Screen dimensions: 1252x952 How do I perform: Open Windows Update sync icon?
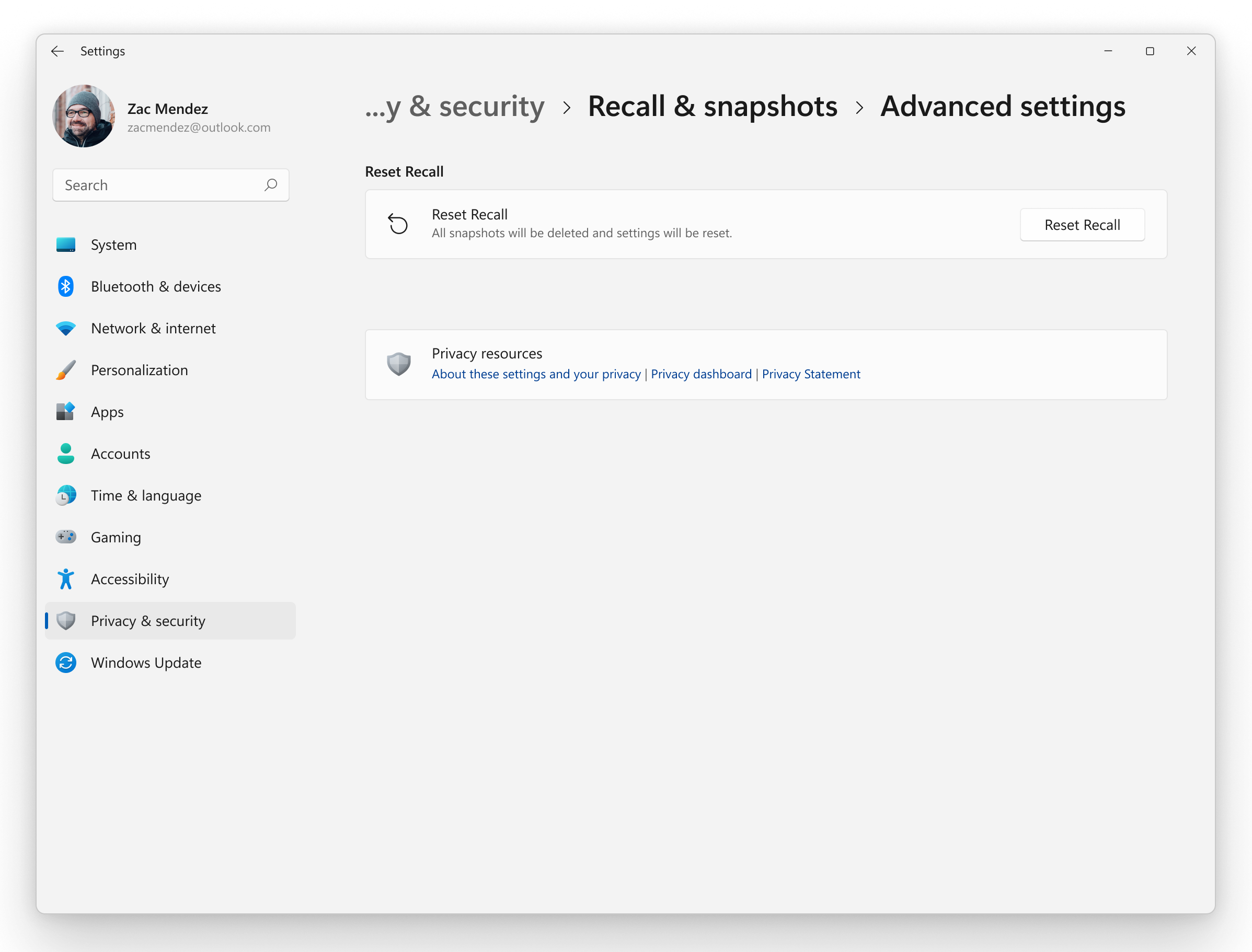(x=66, y=663)
